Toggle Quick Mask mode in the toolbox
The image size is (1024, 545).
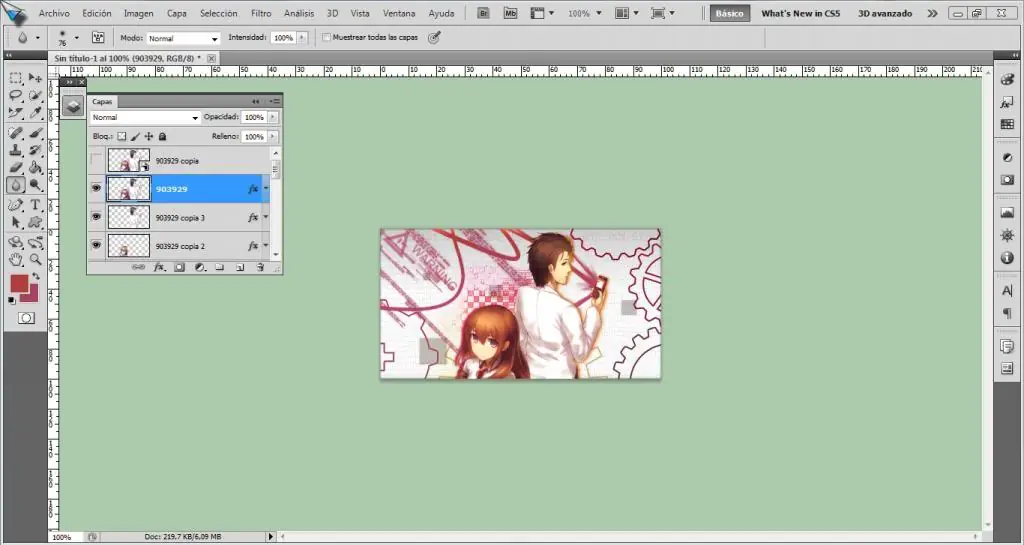click(x=26, y=318)
